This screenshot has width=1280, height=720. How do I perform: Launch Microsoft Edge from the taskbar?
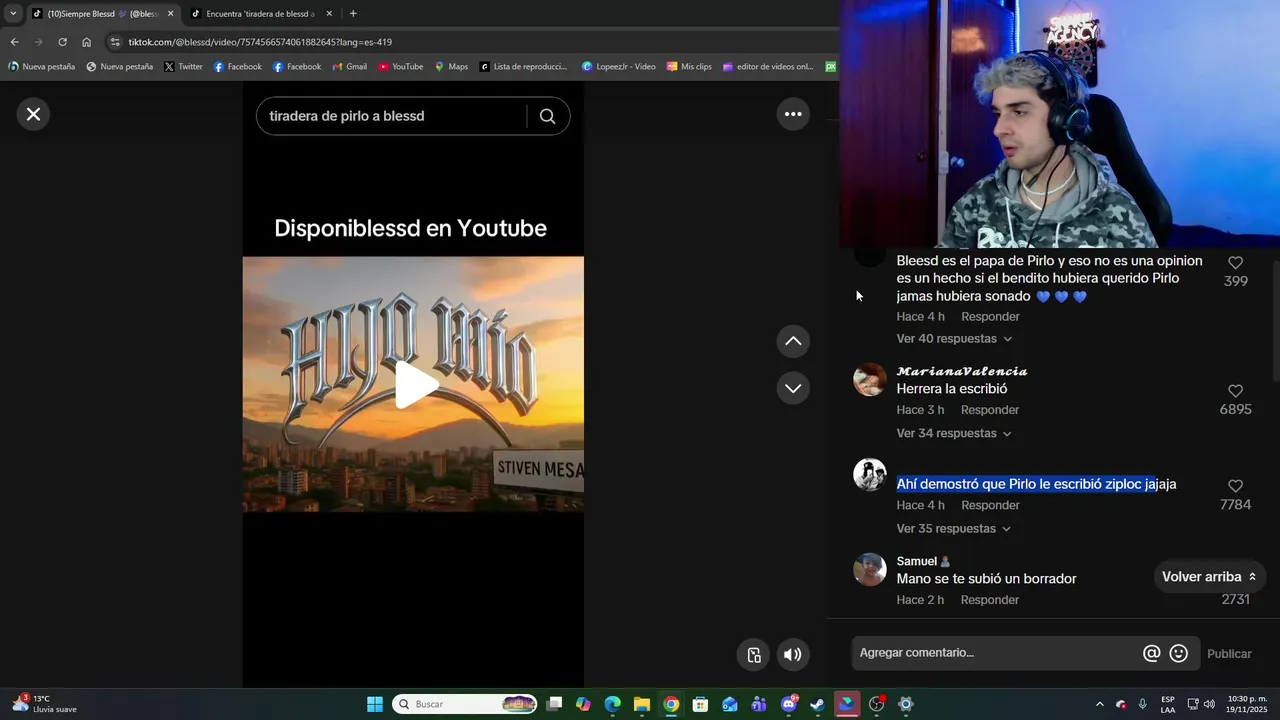(613, 704)
